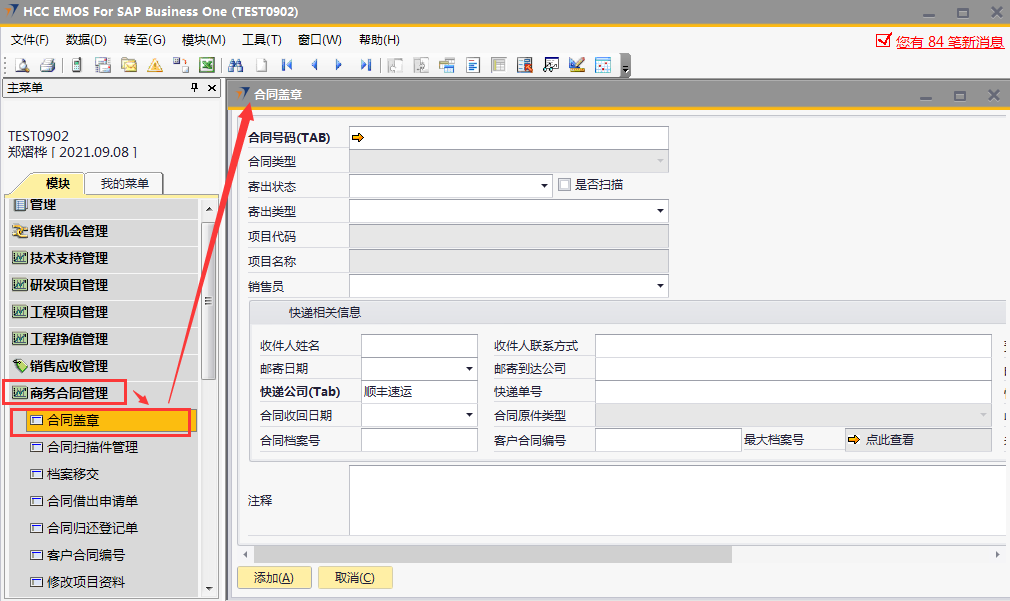Go to the last record arrow icon
This screenshot has width=1010, height=601.
coord(365,65)
